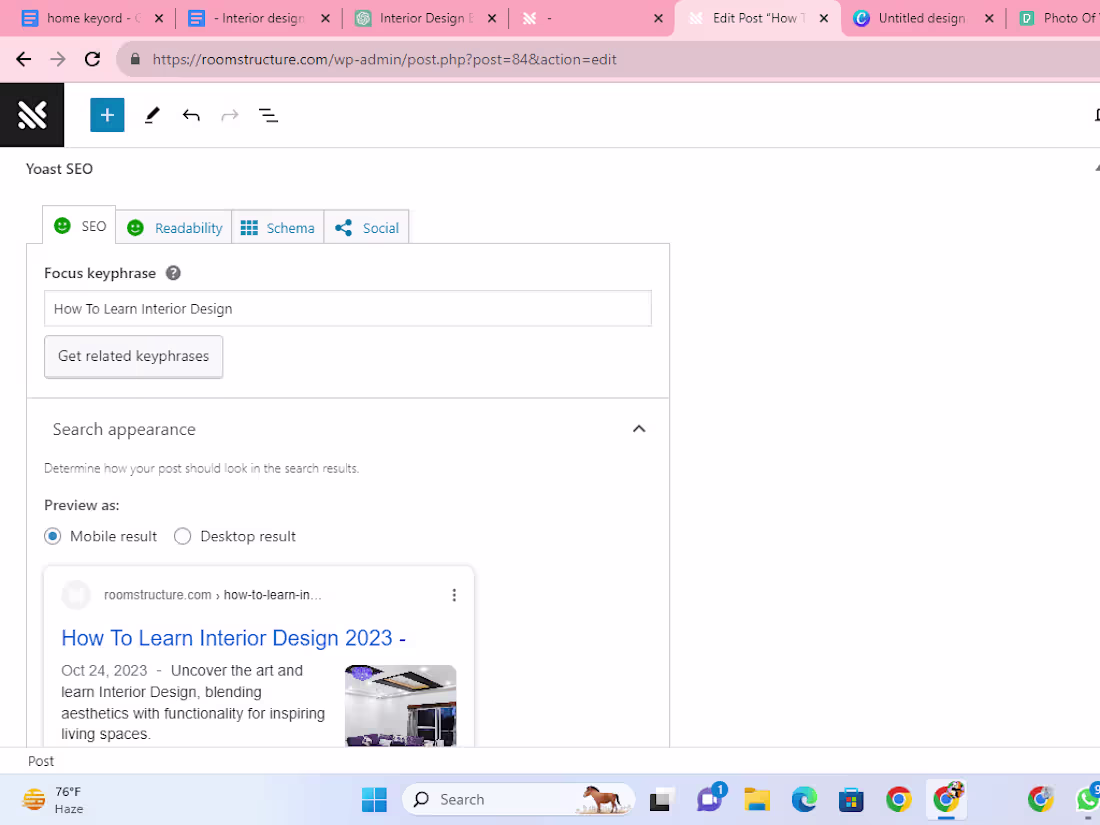This screenshot has height=825, width=1100.
Task: Click the padlock icon in the address bar
Action: click(135, 59)
